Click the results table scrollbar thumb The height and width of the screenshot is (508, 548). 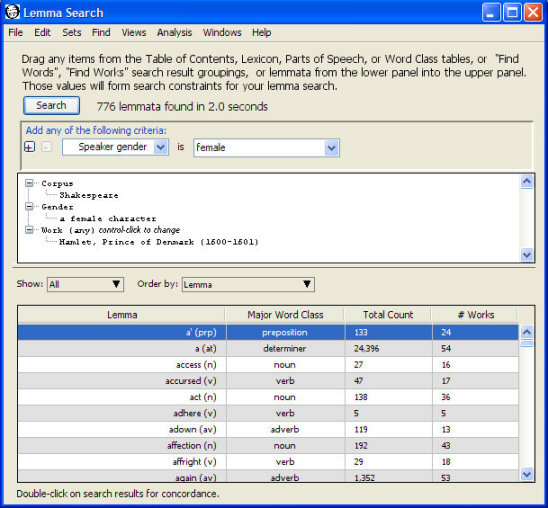click(527, 343)
